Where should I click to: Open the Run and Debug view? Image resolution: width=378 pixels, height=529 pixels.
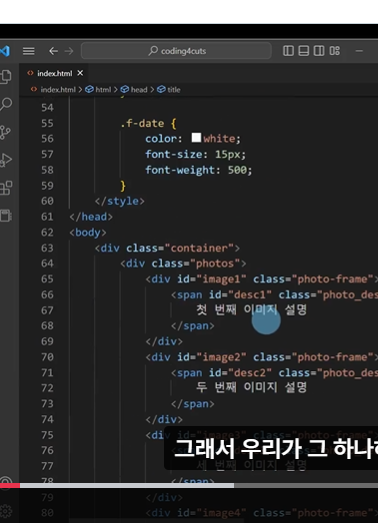(x=6, y=160)
